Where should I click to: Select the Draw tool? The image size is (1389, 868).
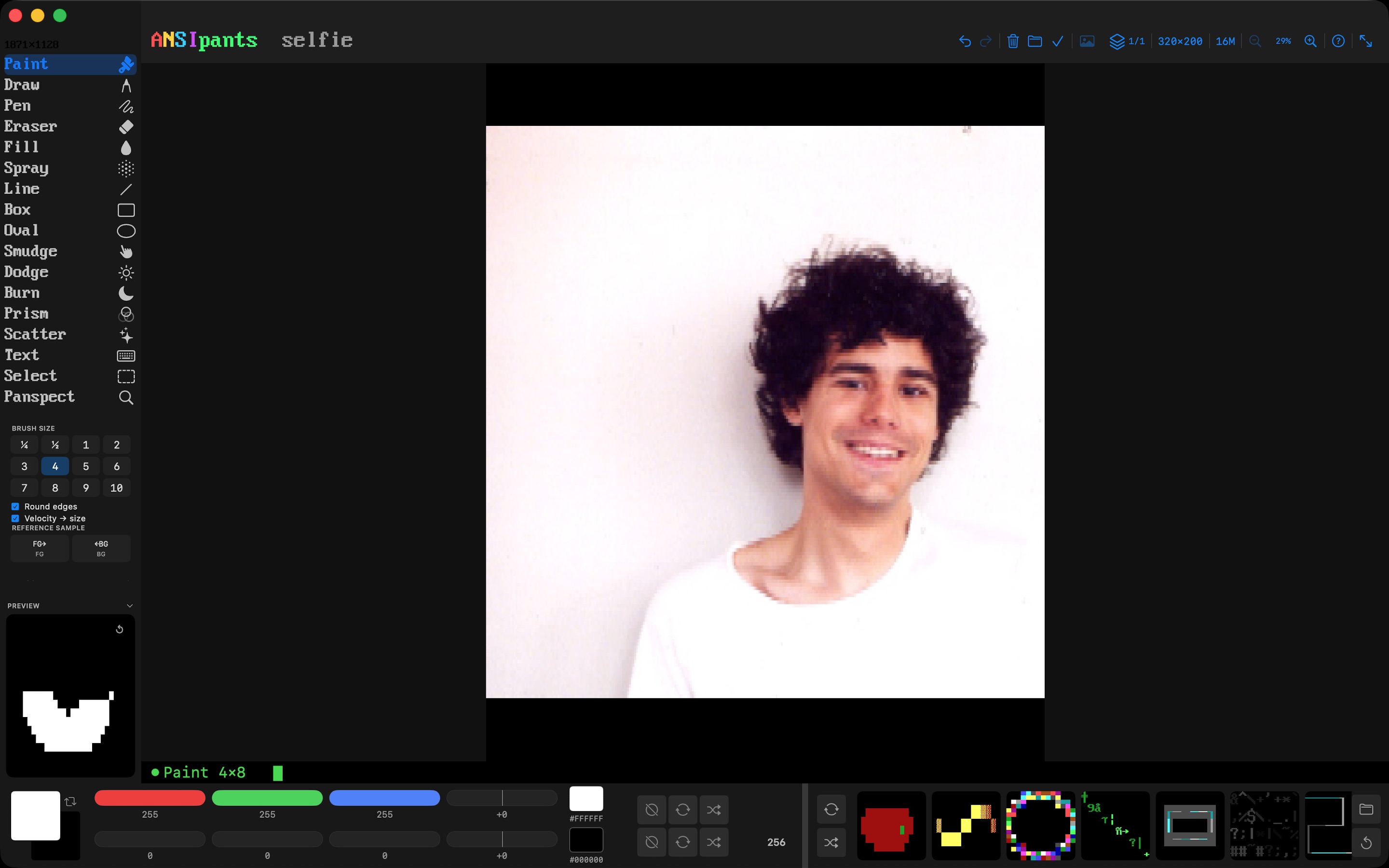click(x=69, y=85)
